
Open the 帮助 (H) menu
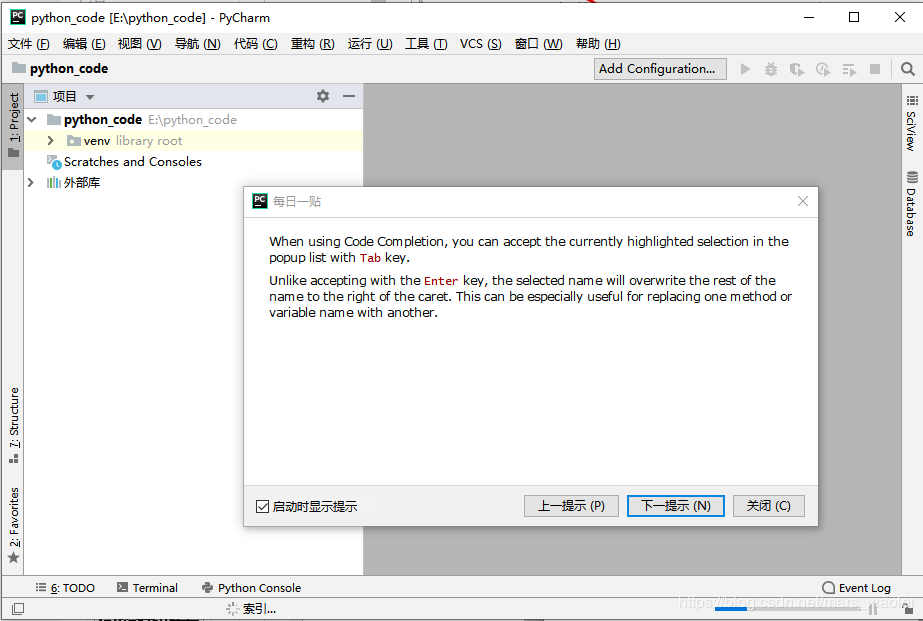pyautogui.click(x=598, y=44)
